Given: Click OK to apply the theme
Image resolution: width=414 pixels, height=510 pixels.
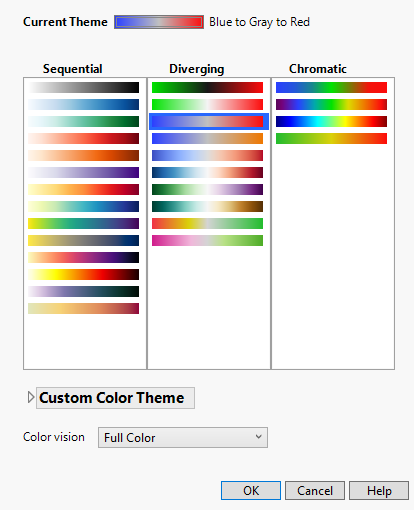Looking at the screenshot, I should pyautogui.click(x=251, y=491).
